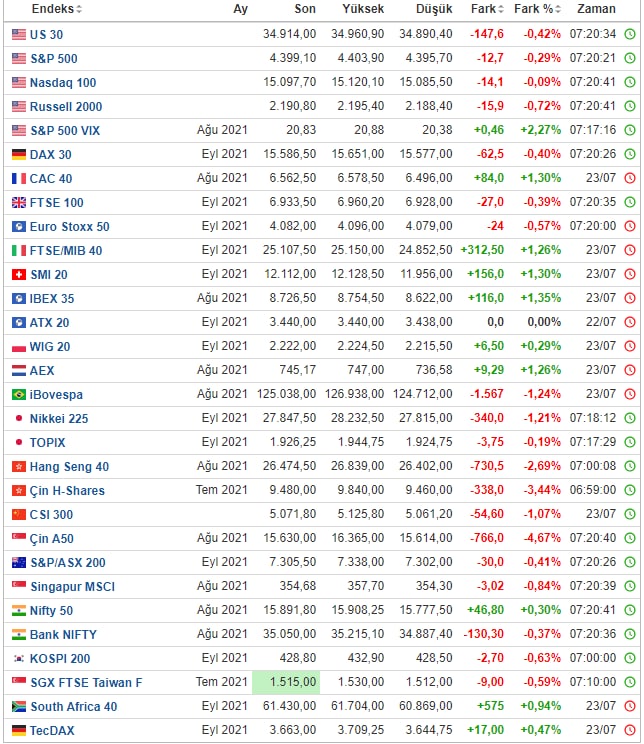Click the green clock icon in CSI 300 row
The width and height of the screenshot is (644, 744).
pyautogui.click(x=630, y=514)
